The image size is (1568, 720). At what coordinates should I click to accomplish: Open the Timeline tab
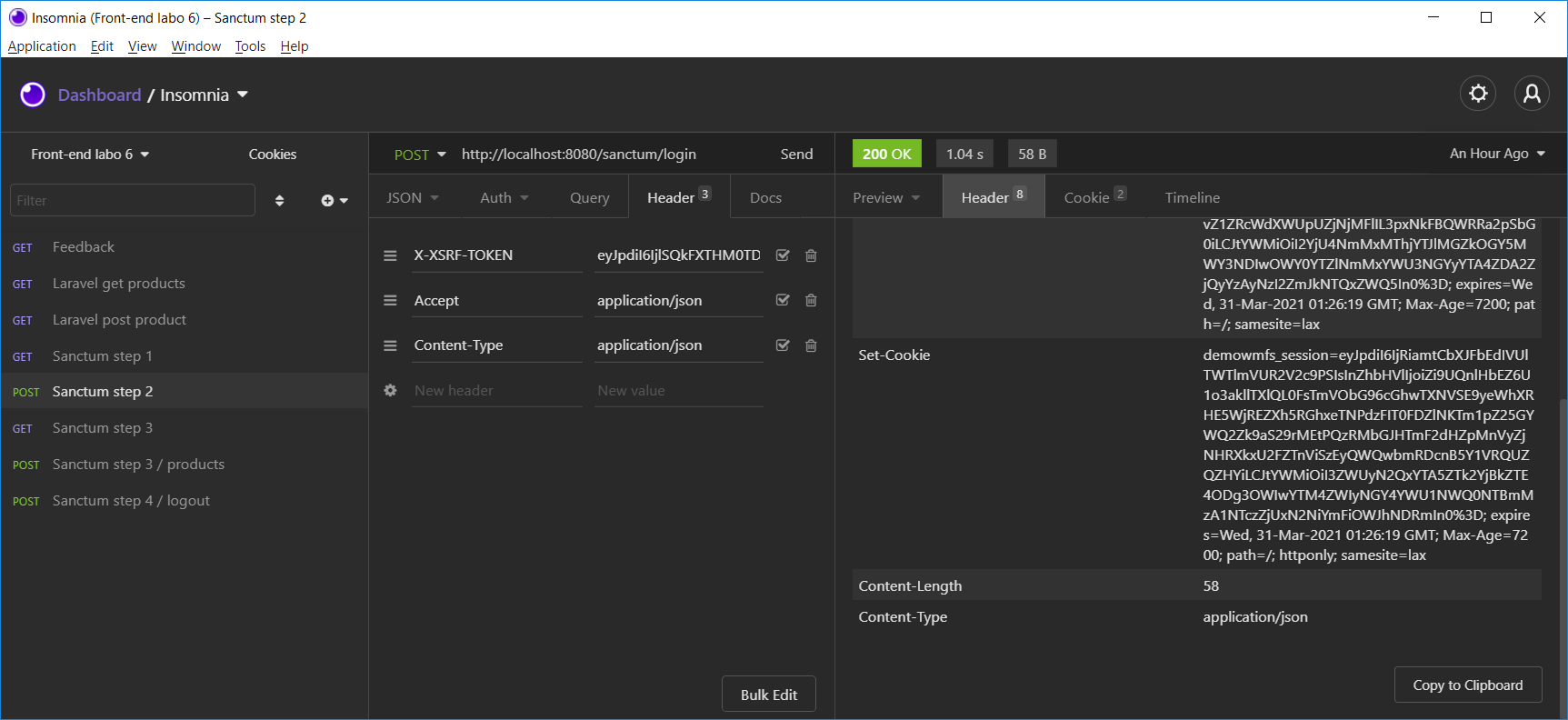1192,197
